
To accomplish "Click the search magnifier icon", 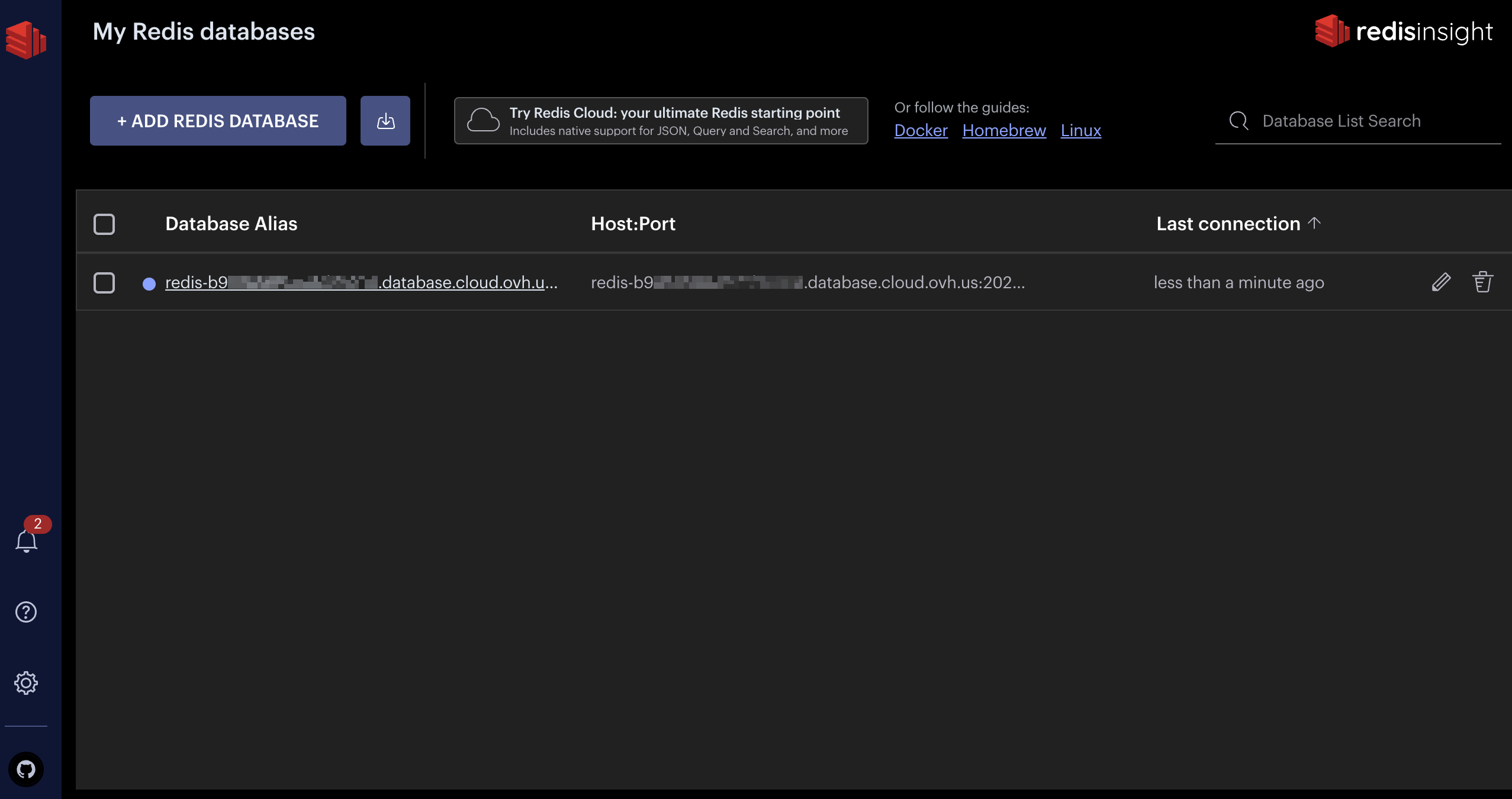I will click(1239, 121).
